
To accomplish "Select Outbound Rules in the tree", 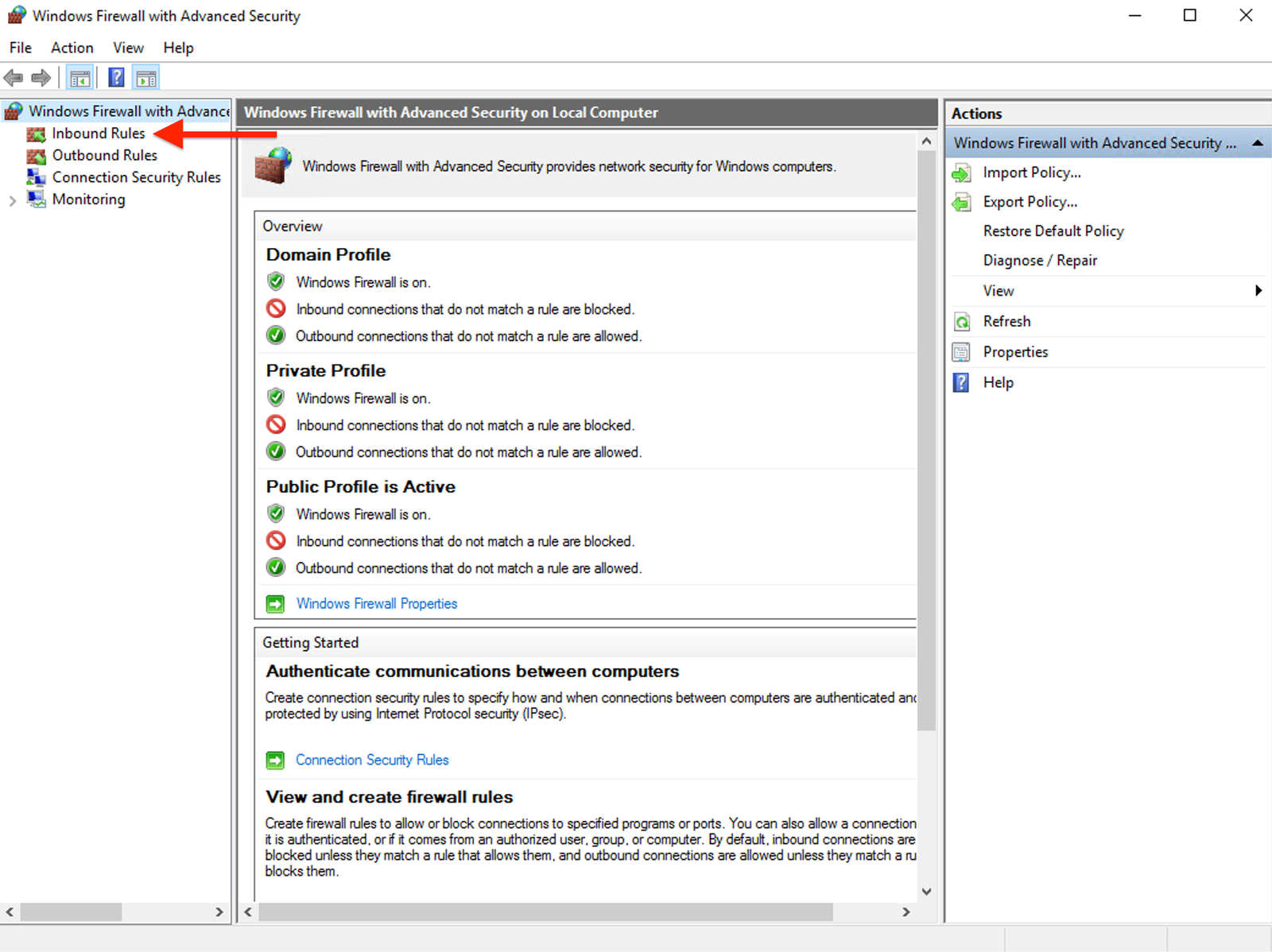I will point(104,156).
